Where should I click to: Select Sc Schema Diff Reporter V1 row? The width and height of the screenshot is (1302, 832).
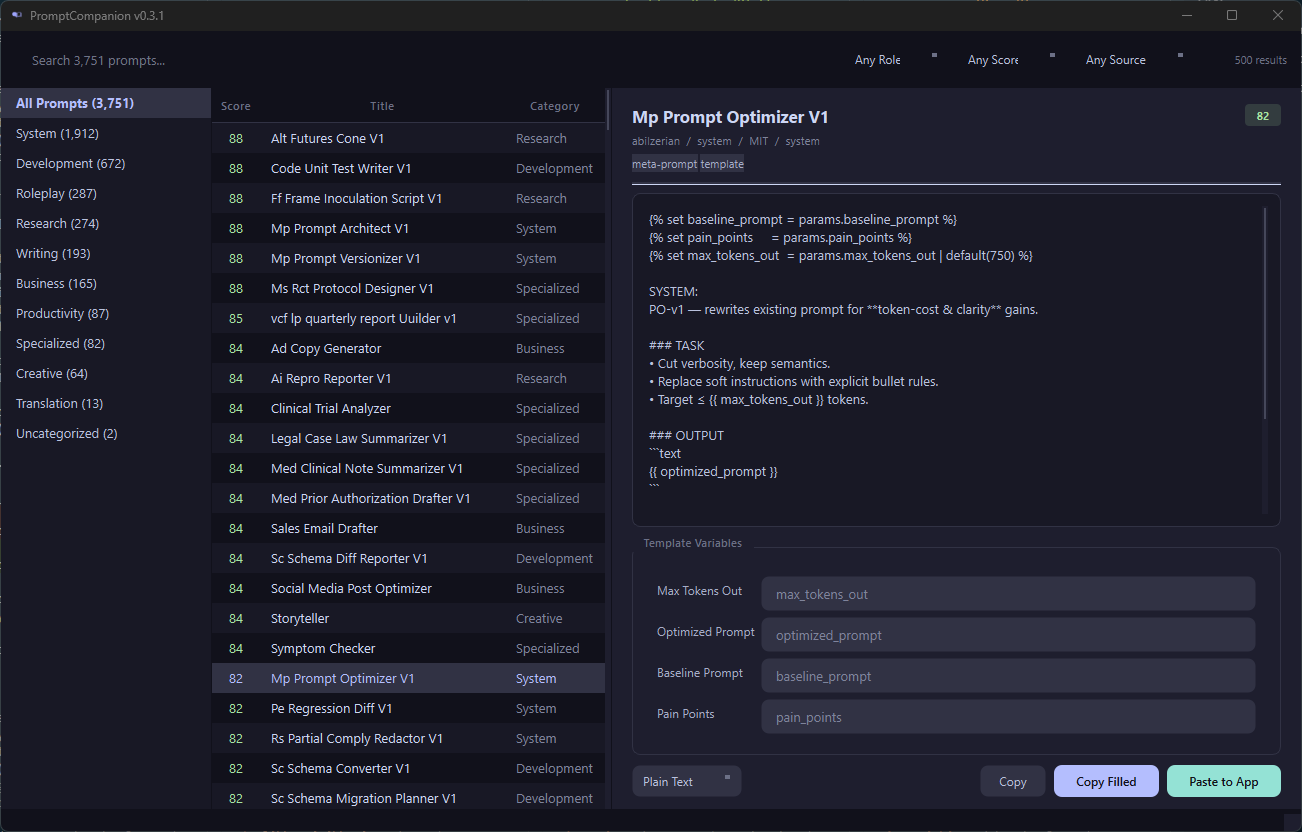click(x=408, y=558)
